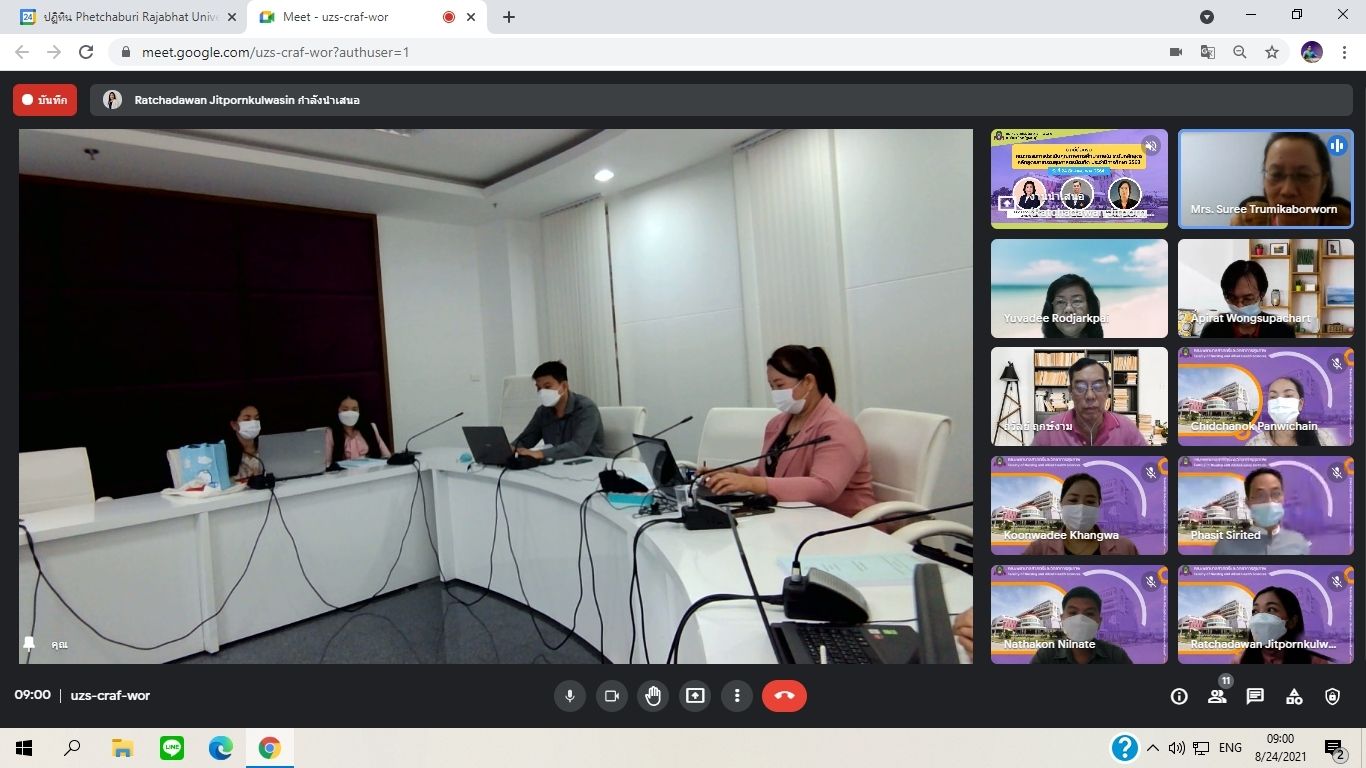Turn off the camera in Meet
This screenshot has width=1366, height=768.
pos(612,696)
